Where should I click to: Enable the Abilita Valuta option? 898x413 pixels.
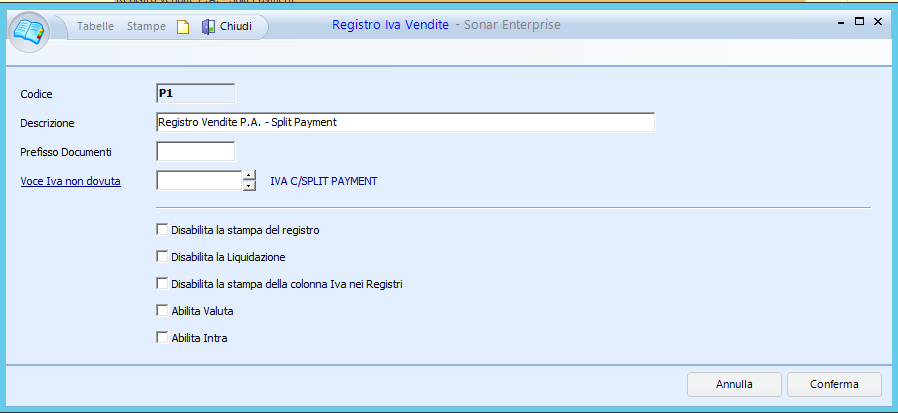click(162, 311)
